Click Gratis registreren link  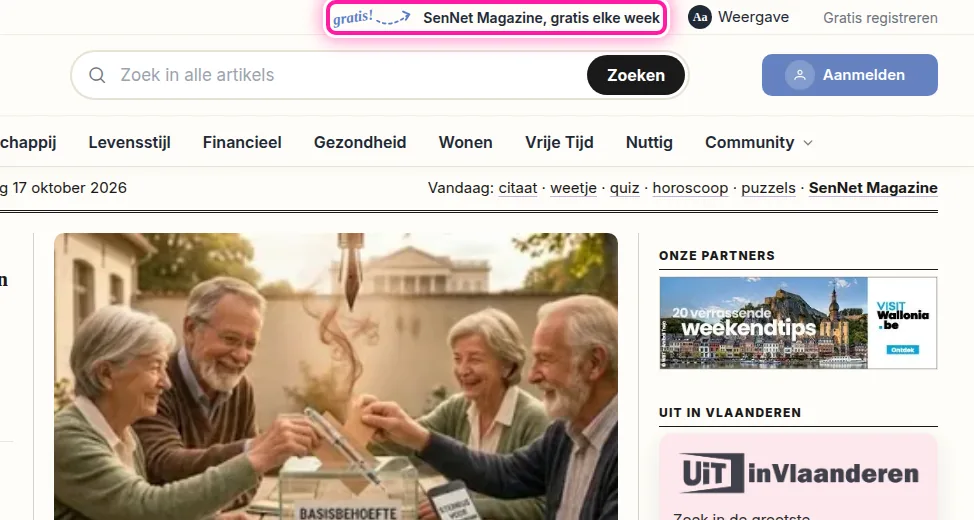[x=880, y=18]
